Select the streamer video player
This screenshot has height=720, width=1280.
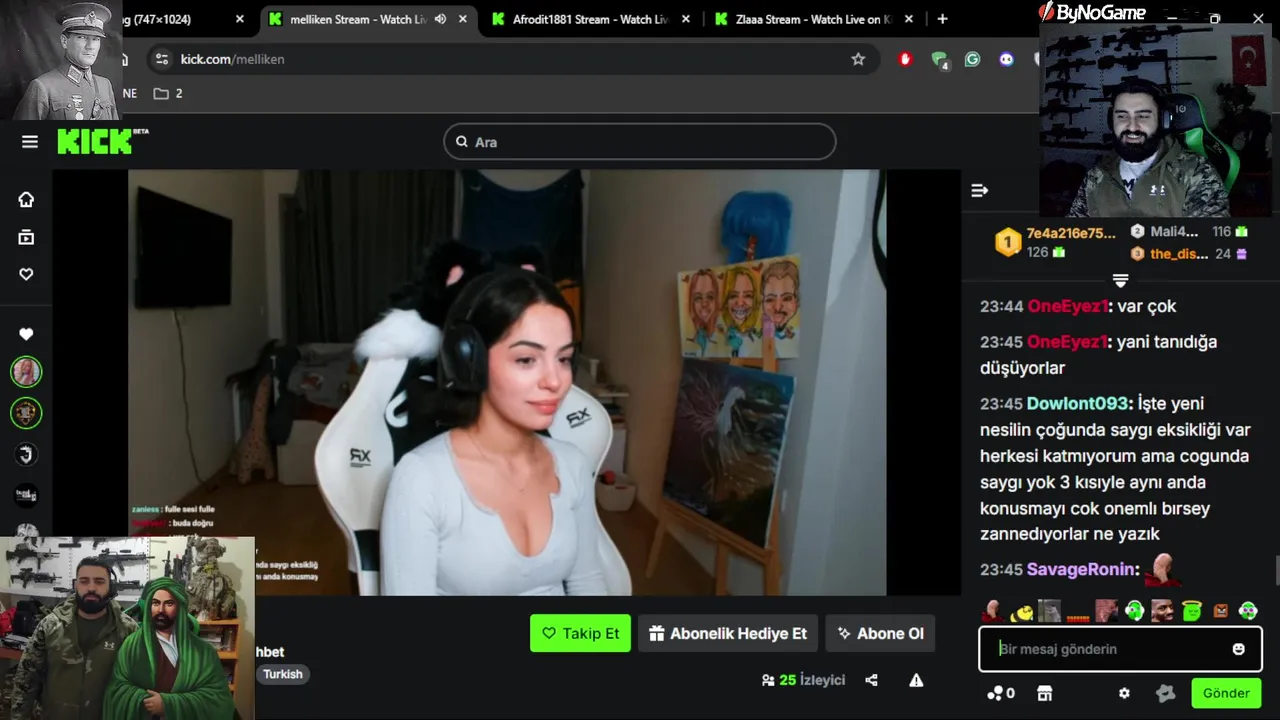pos(507,382)
